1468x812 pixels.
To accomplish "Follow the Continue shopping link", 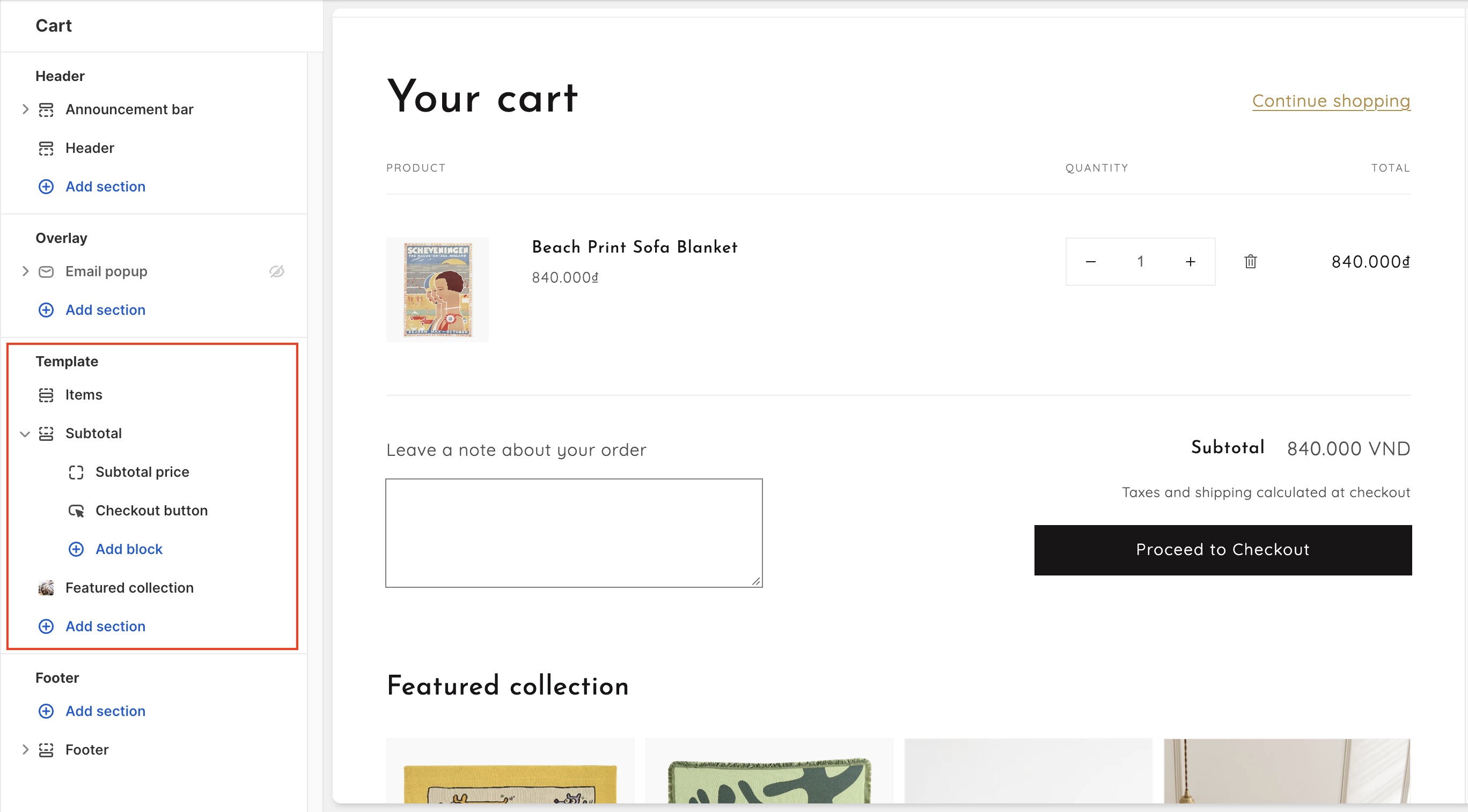I will tap(1331, 101).
